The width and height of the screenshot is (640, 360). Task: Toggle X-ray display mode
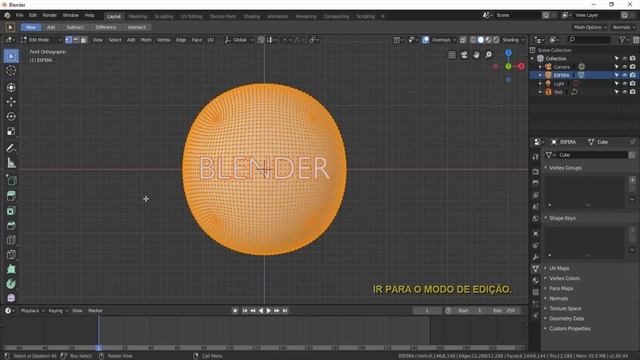point(463,40)
